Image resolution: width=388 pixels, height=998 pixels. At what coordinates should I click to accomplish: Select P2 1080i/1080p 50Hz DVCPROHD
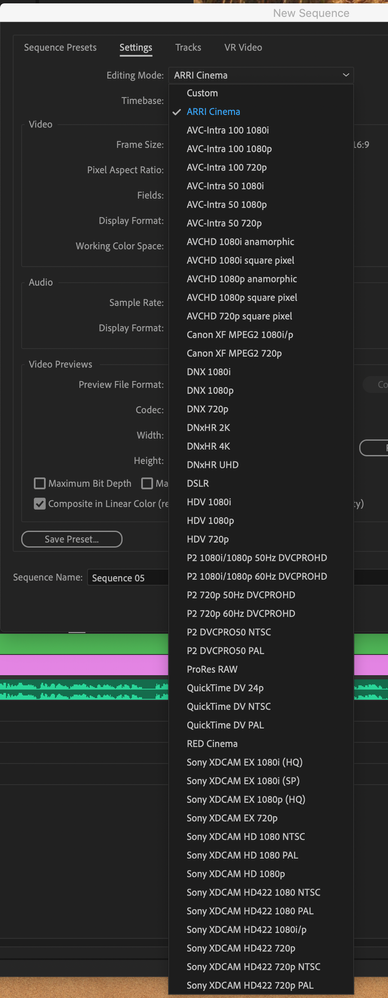click(261, 558)
